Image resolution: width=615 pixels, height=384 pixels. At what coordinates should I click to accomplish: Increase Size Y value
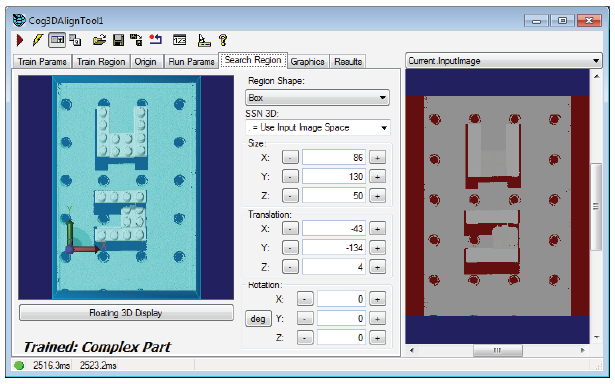tap(377, 177)
